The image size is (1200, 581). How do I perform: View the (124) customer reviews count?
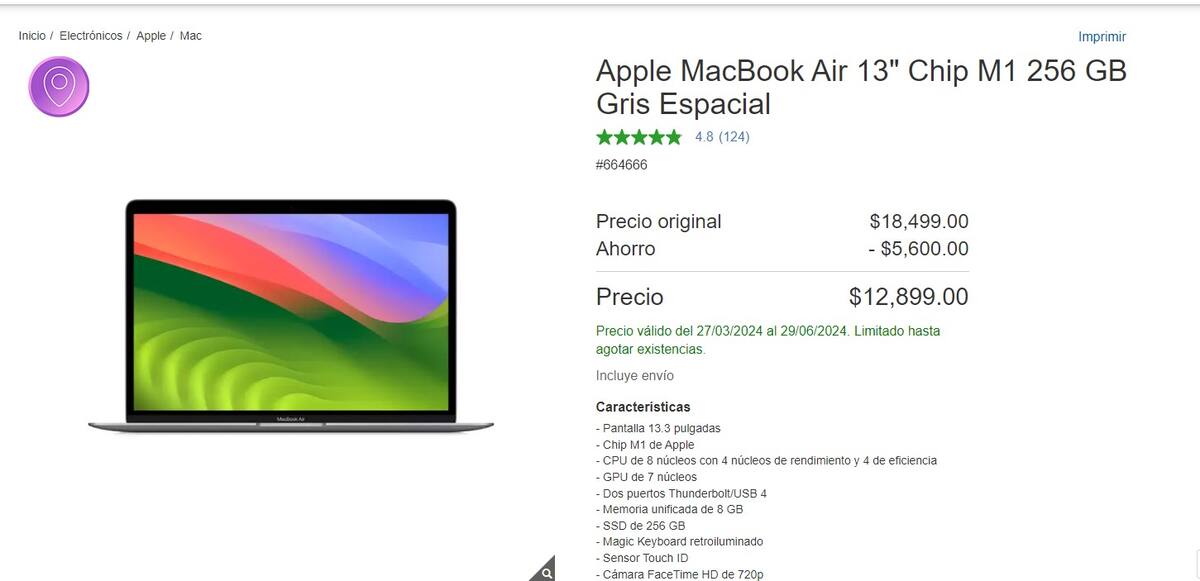(x=734, y=137)
